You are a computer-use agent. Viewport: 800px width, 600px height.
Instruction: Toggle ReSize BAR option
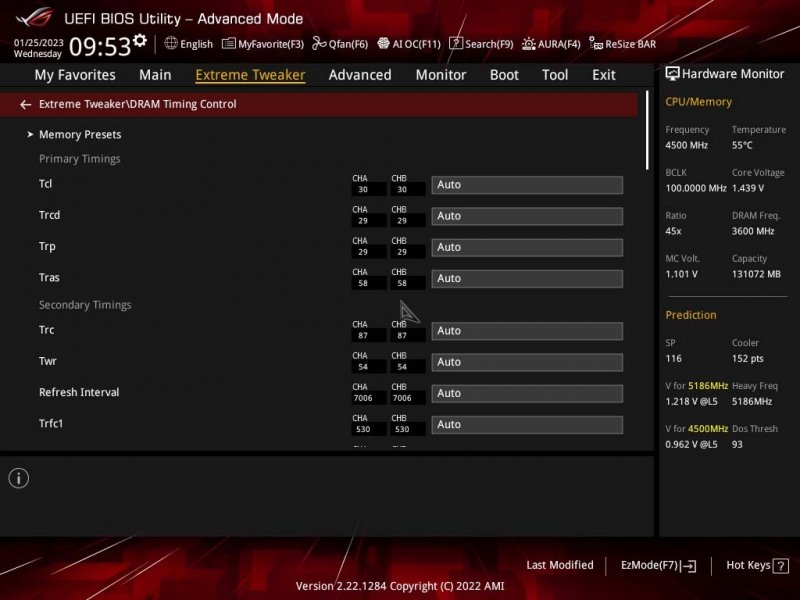pos(622,44)
